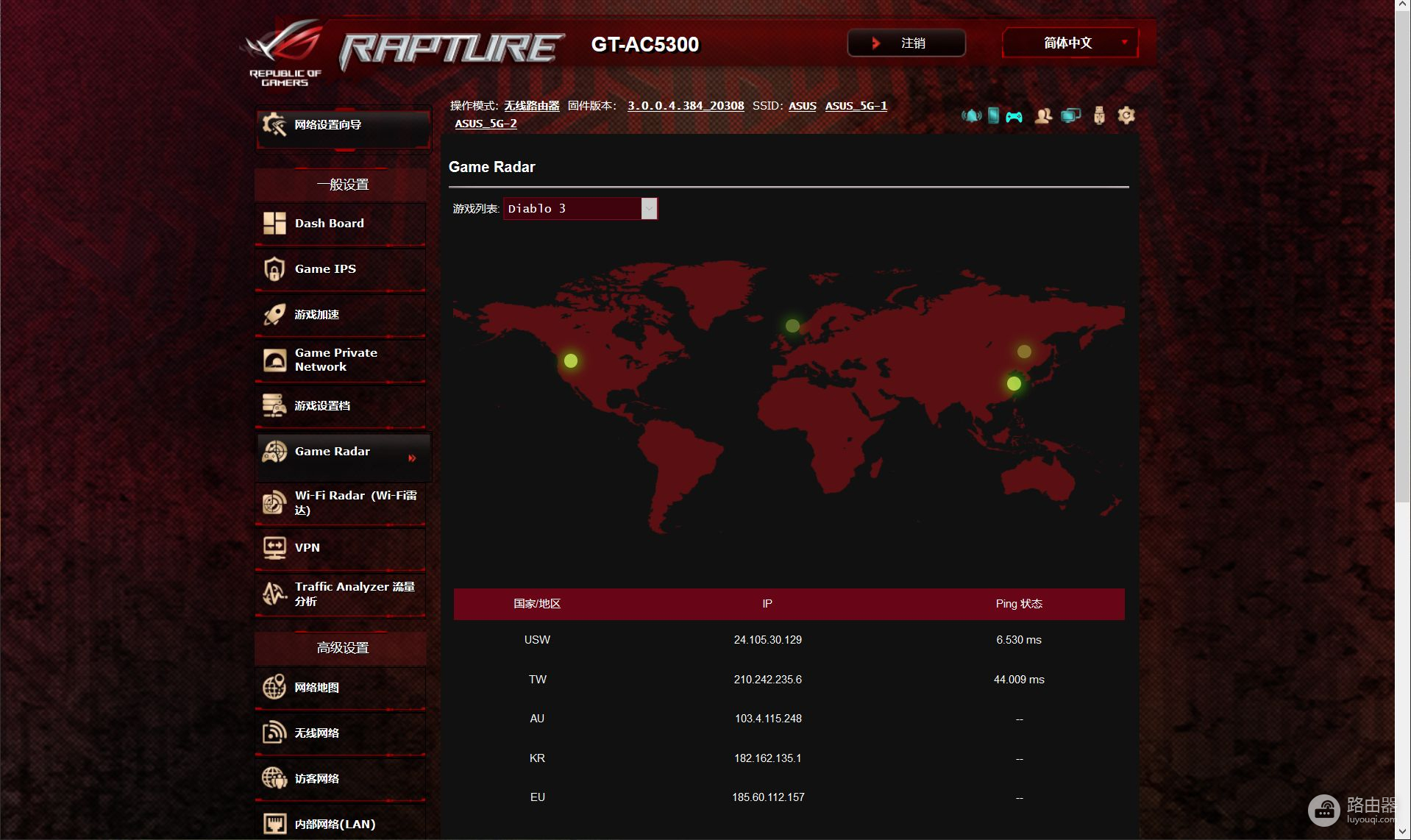Open the VPN menu item
Screen dimensions: 1411x840
pos(341,548)
